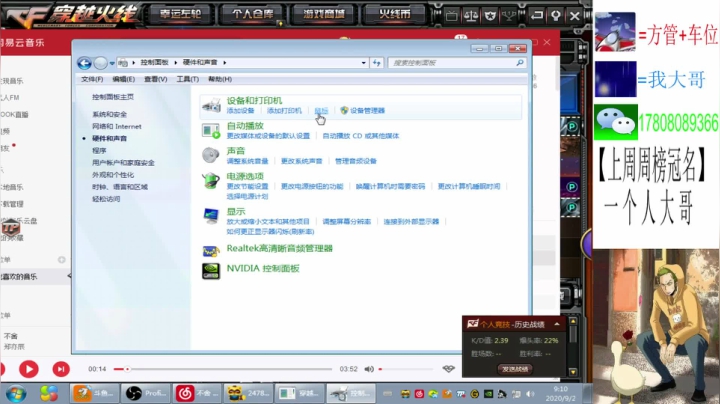Click 更改系统声音 link
This screenshot has width=720, height=404.
tap(301, 161)
